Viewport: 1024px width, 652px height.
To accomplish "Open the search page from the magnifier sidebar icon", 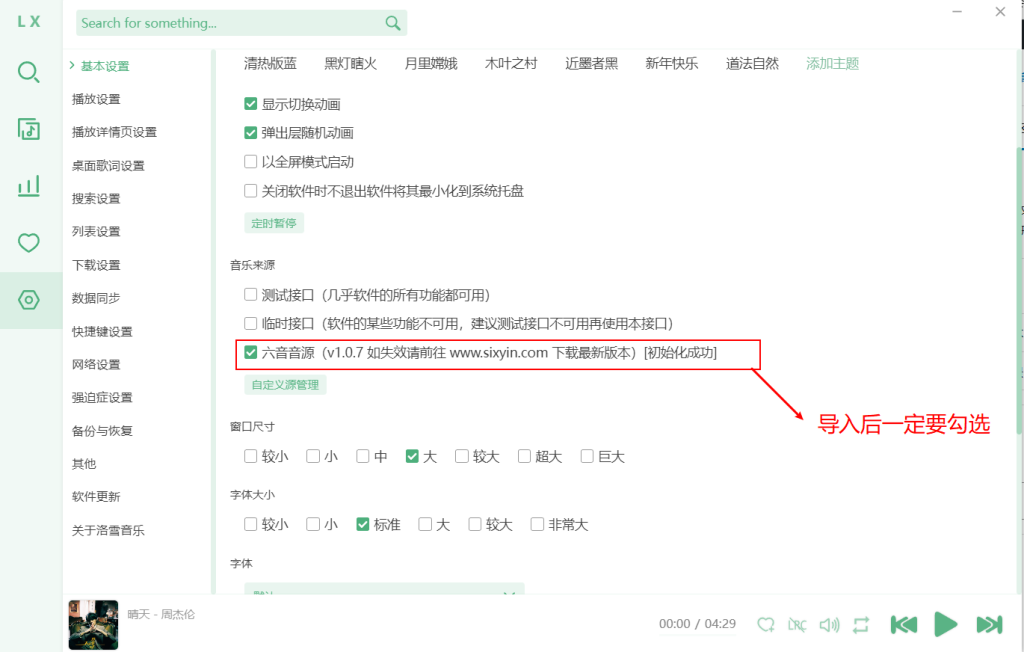I will click(28, 72).
